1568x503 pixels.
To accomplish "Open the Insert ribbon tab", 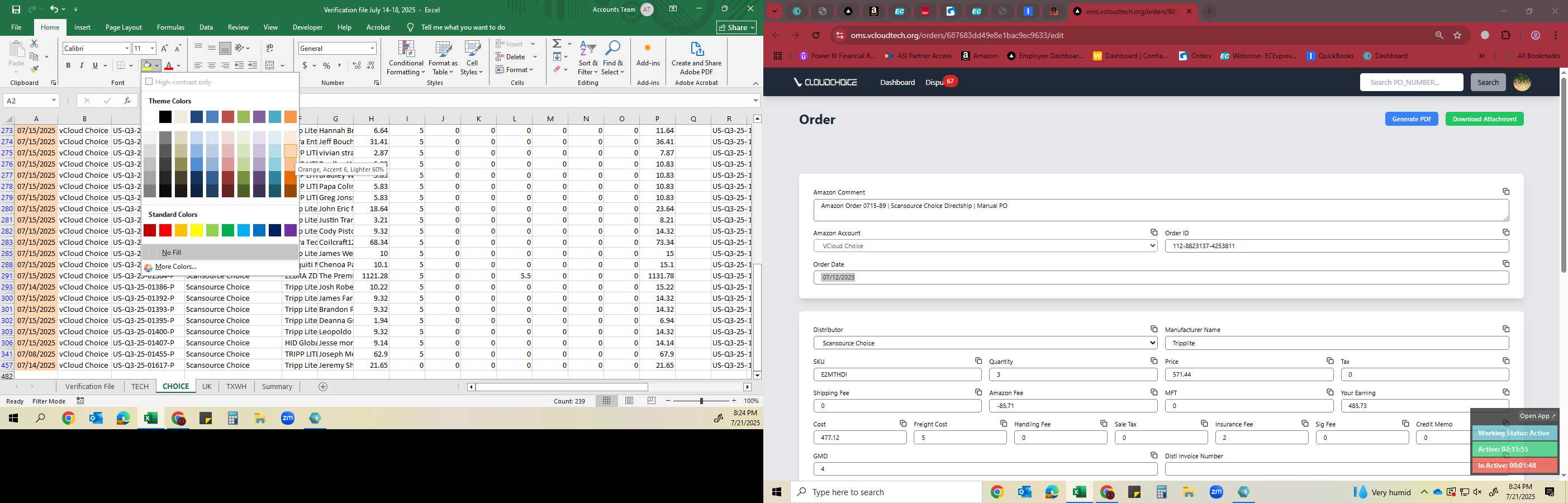I will pyautogui.click(x=82, y=27).
